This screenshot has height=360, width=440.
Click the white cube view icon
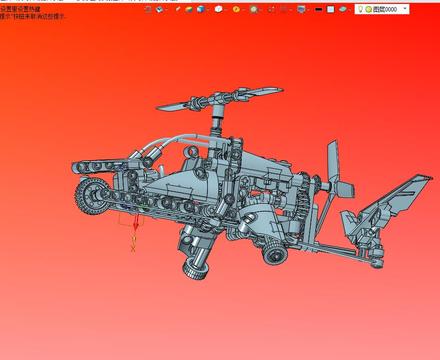coord(219,9)
